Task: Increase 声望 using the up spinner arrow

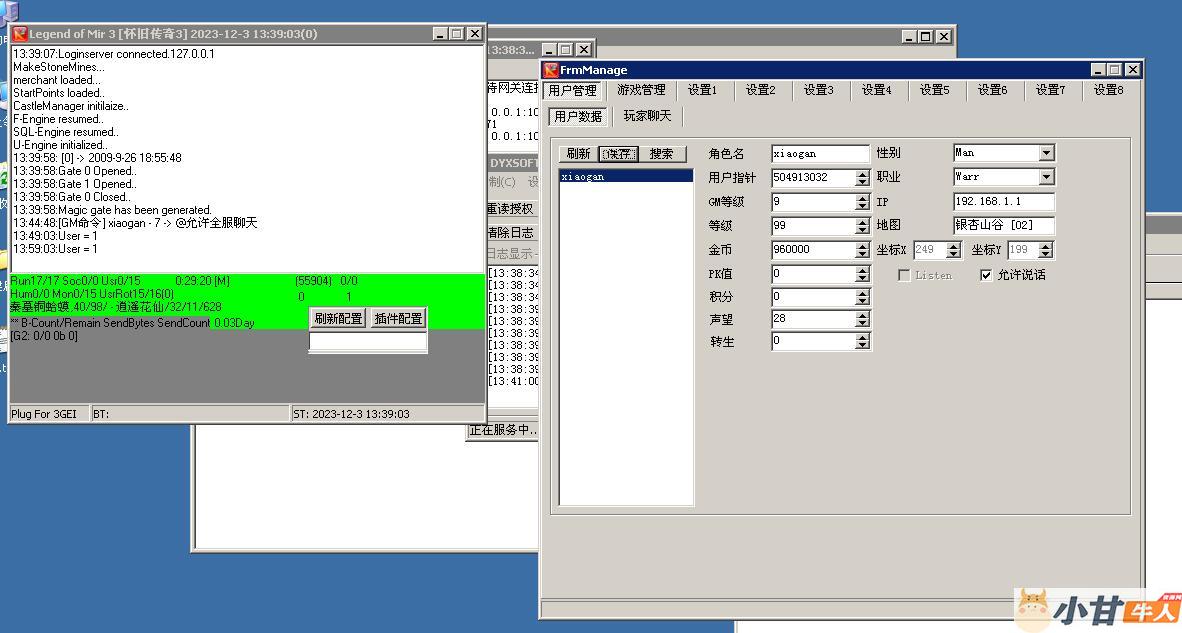Action: pyautogui.click(x=862, y=314)
